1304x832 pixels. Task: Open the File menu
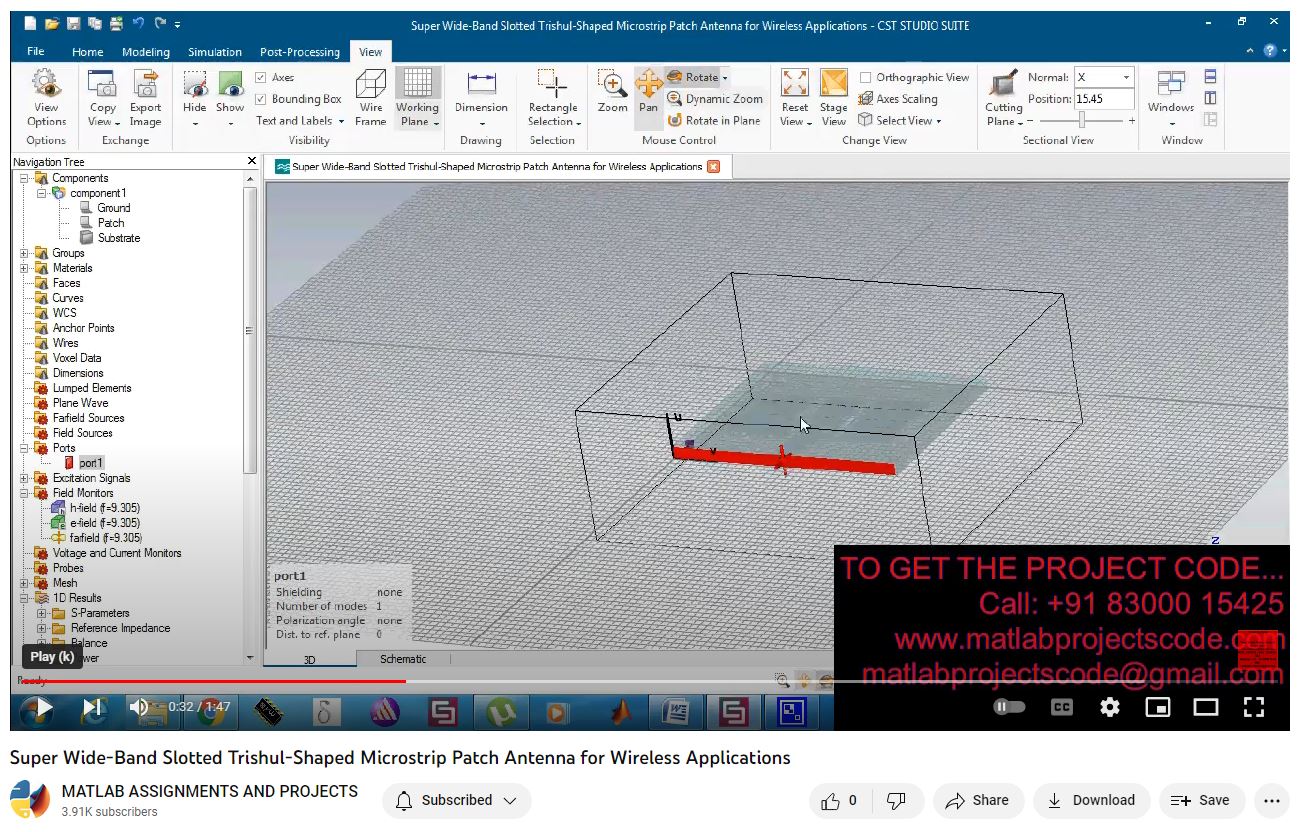pos(35,51)
